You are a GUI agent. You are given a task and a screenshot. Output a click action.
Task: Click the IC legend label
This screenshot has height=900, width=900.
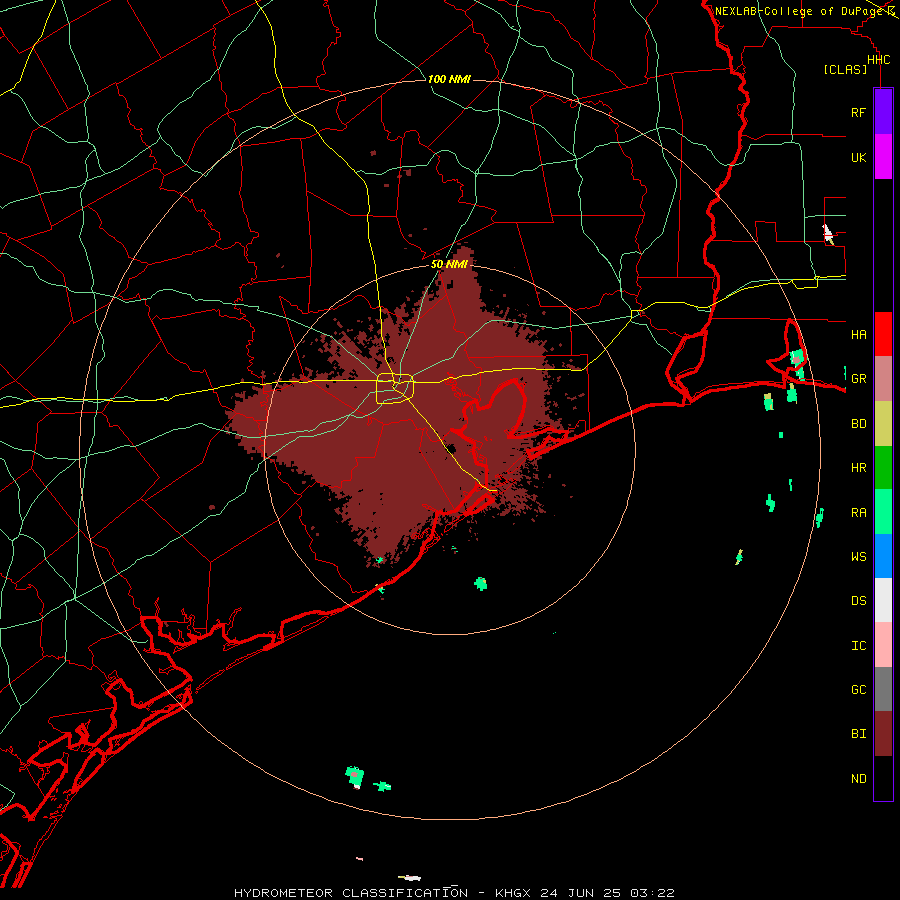[858, 645]
